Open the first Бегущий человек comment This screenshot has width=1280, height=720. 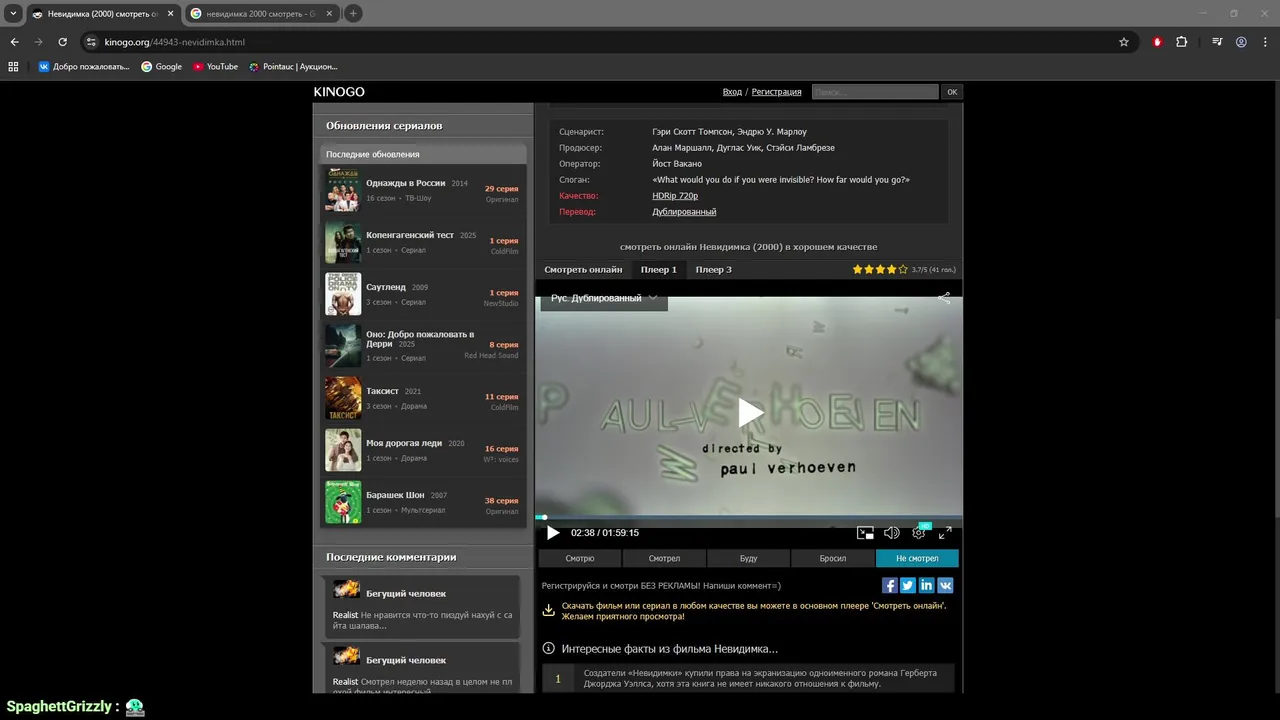click(x=421, y=607)
